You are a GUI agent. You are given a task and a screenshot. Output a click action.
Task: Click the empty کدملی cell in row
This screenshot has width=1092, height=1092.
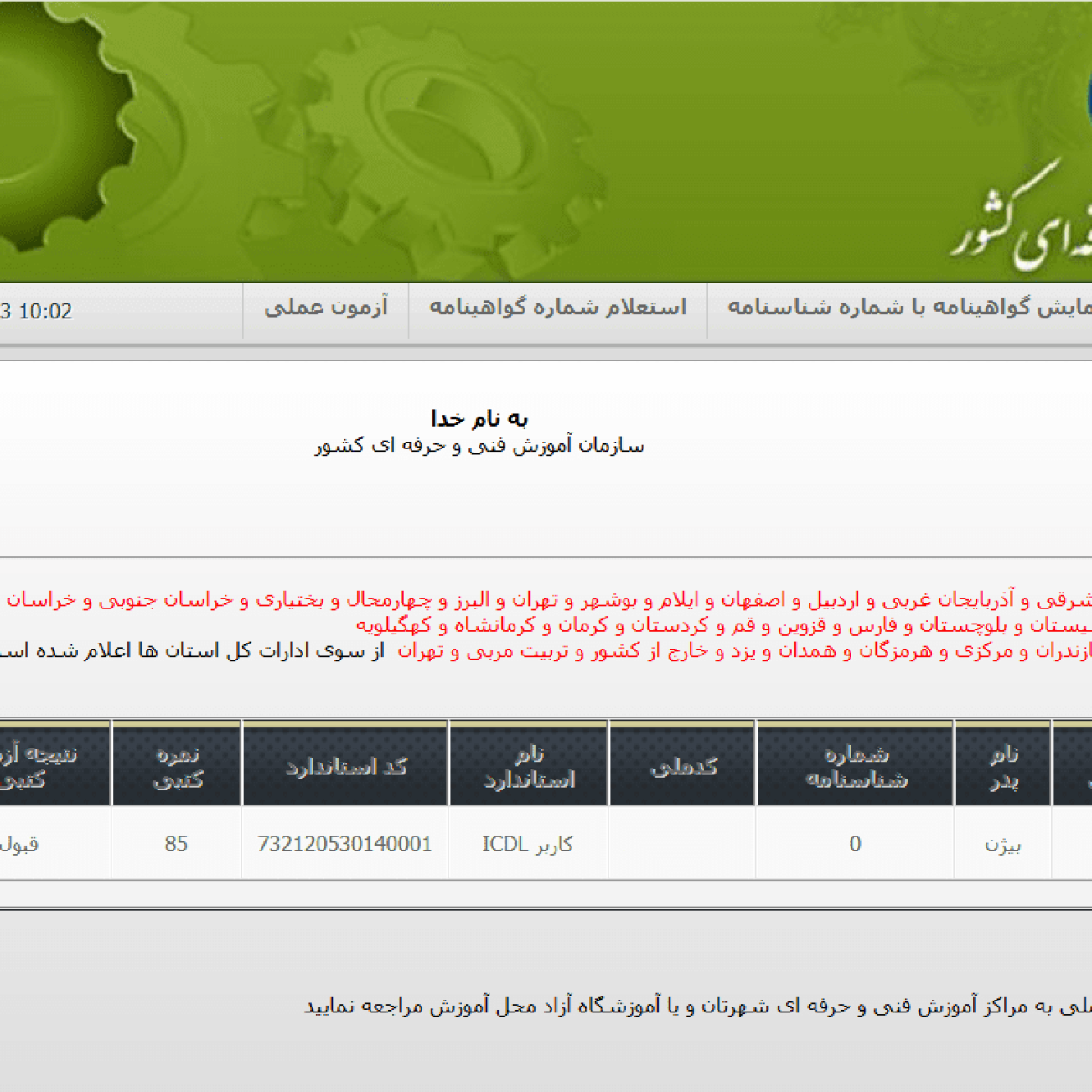pyautogui.click(x=682, y=844)
